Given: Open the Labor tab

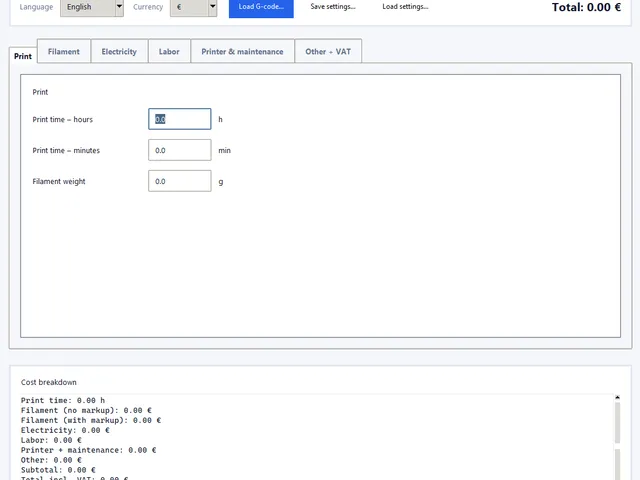Looking at the screenshot, I should pyautogui.click(x=169, y=51).
